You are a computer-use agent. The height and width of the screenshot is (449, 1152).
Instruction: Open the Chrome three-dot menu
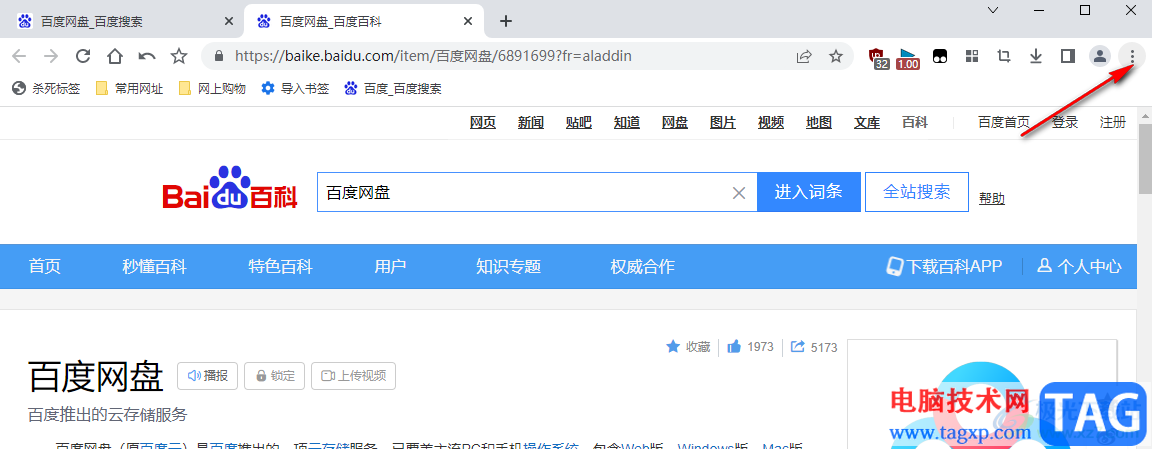[1132, 56]
